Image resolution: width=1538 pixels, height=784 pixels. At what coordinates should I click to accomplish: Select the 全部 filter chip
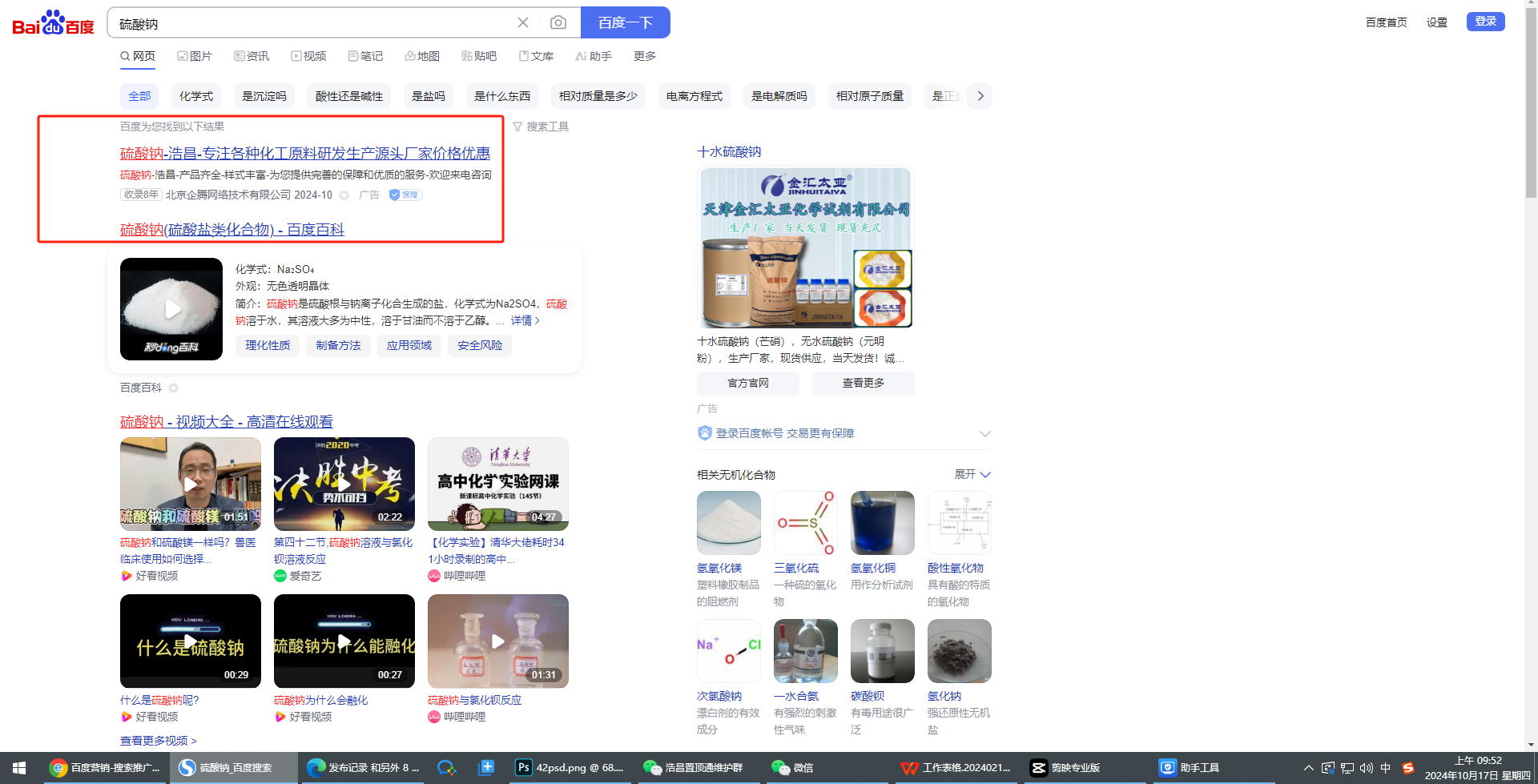coord(139,96)
